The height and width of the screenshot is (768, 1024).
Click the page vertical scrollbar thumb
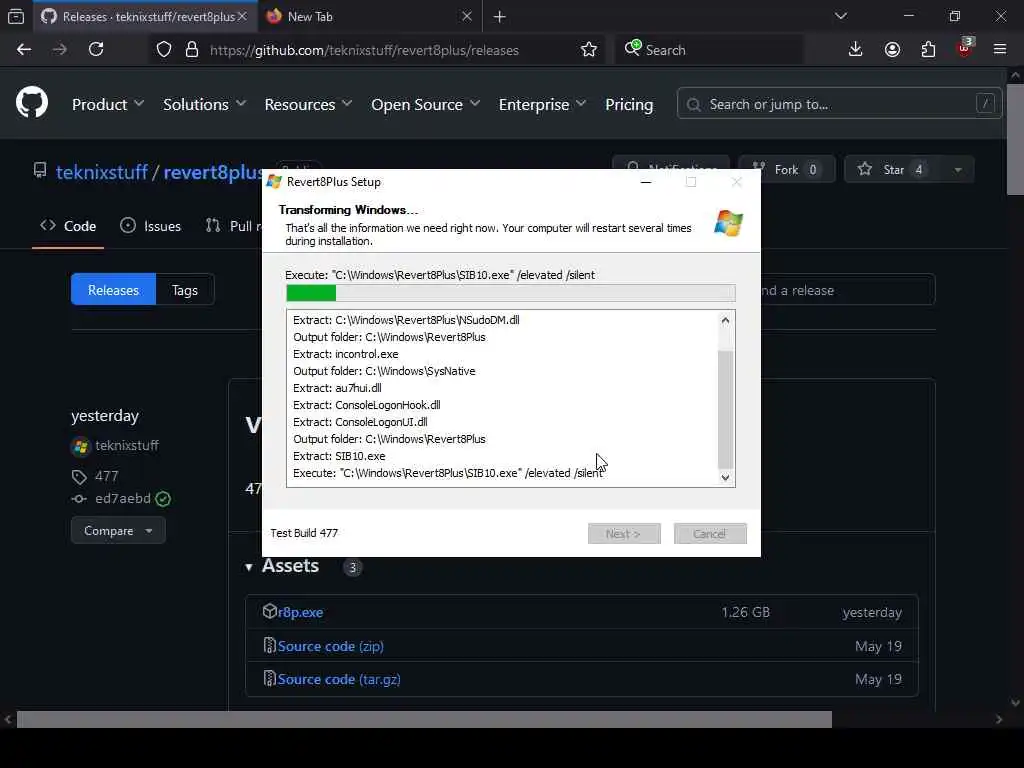click(1015, 140)
